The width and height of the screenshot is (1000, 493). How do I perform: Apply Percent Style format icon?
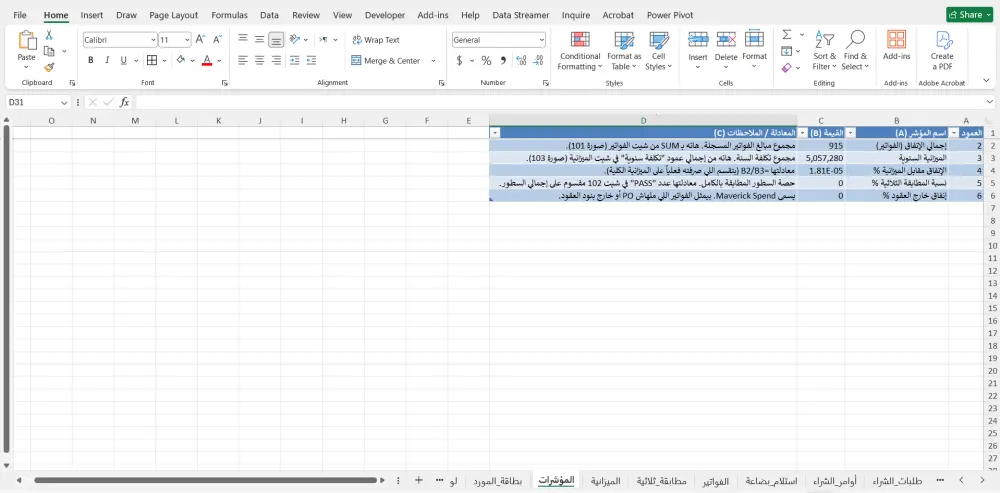(x=487, y=61)
